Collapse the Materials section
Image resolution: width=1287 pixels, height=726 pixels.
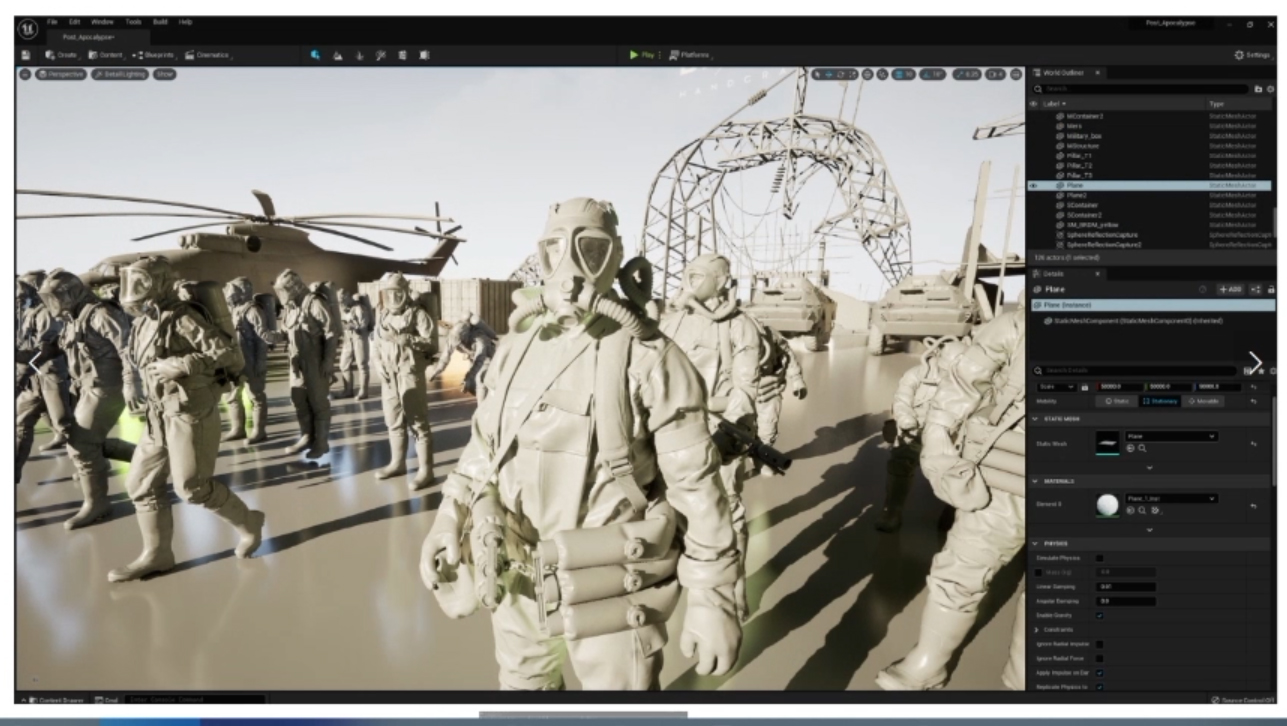pyautogui.click(x=1035, y=481)
